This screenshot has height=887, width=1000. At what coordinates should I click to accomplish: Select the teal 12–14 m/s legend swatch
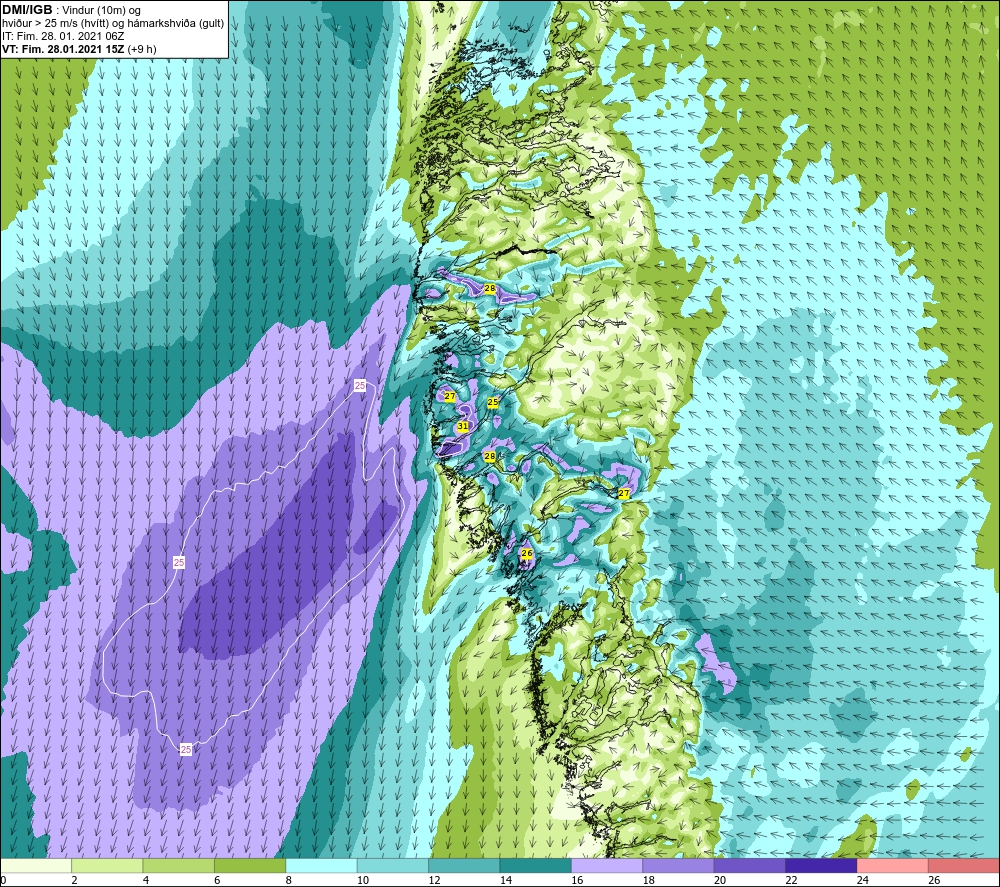(x=464, y=866)
